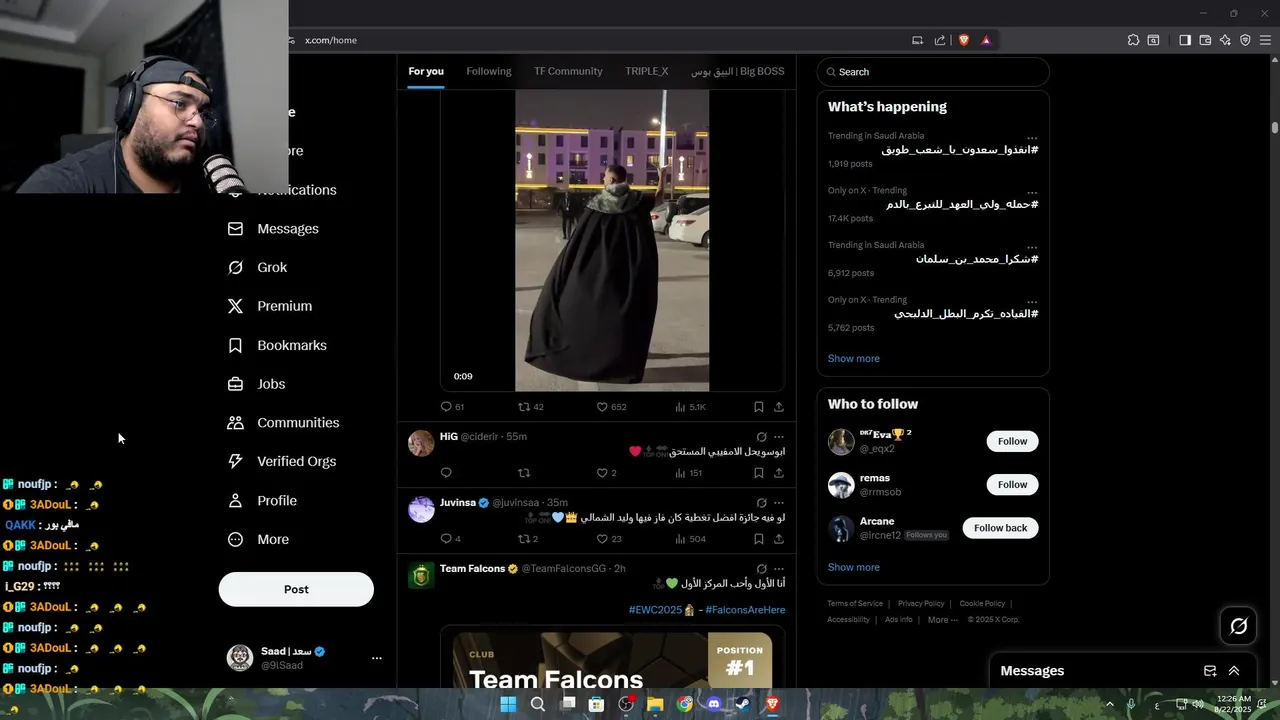Expand footer More dropdown link
1280x720 pixels.
click(942, 620)
